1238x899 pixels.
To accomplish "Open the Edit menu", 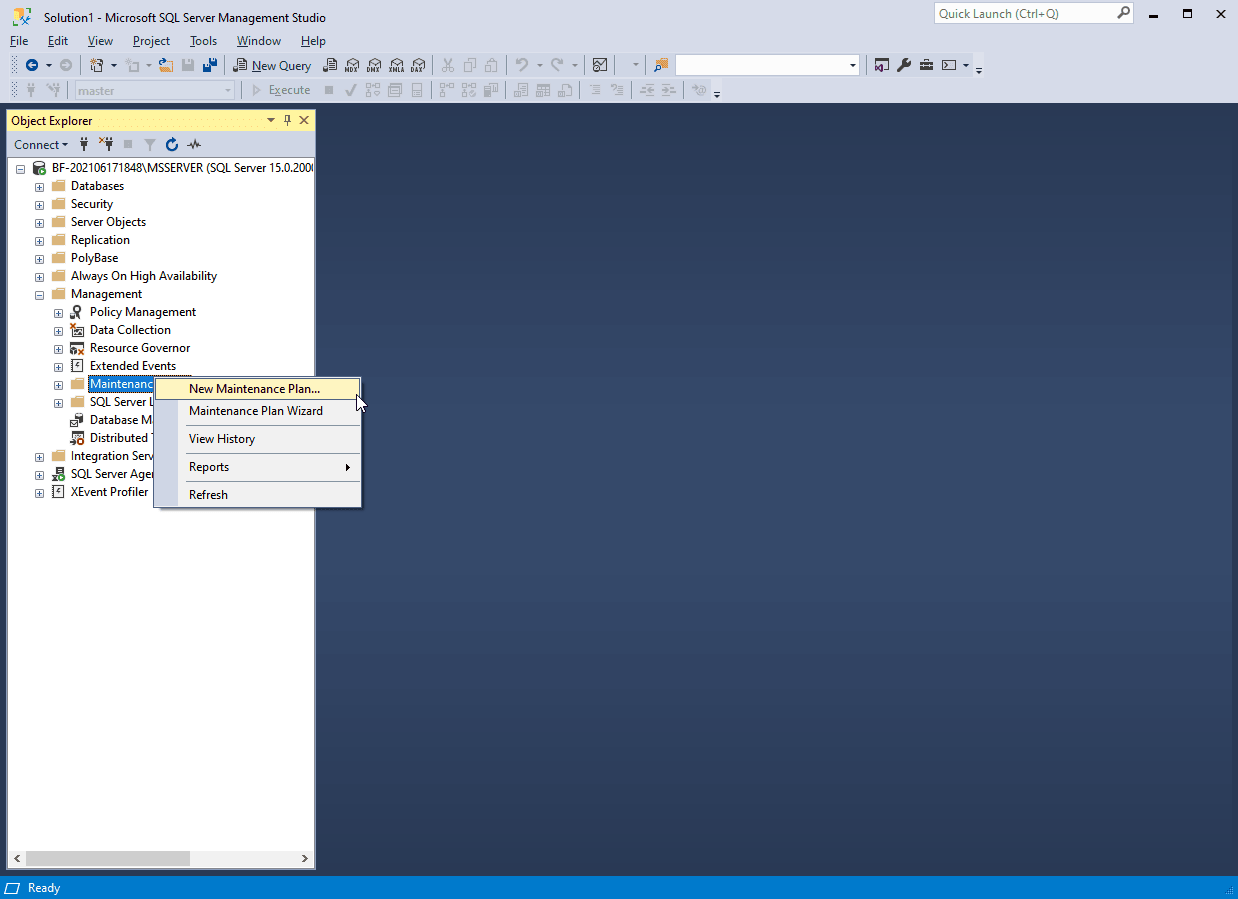I will tap(58, 41).
